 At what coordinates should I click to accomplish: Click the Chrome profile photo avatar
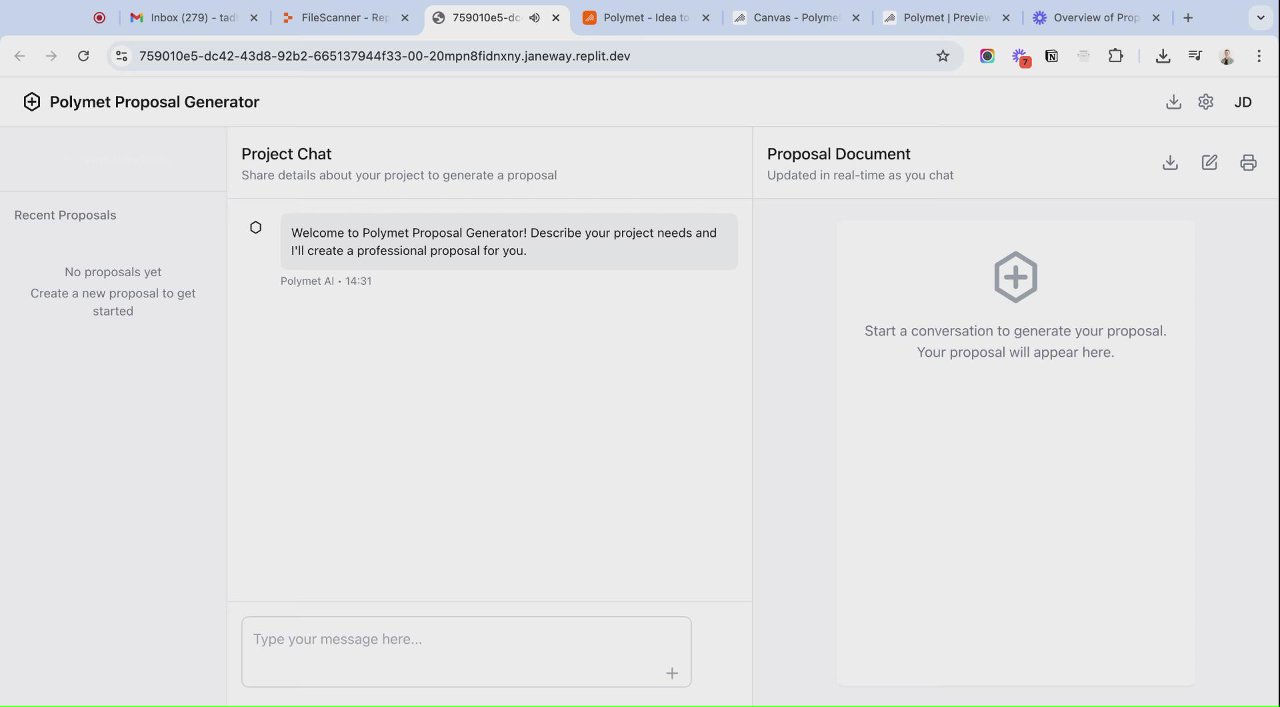pyautogui.click(x=1227, y=56)
